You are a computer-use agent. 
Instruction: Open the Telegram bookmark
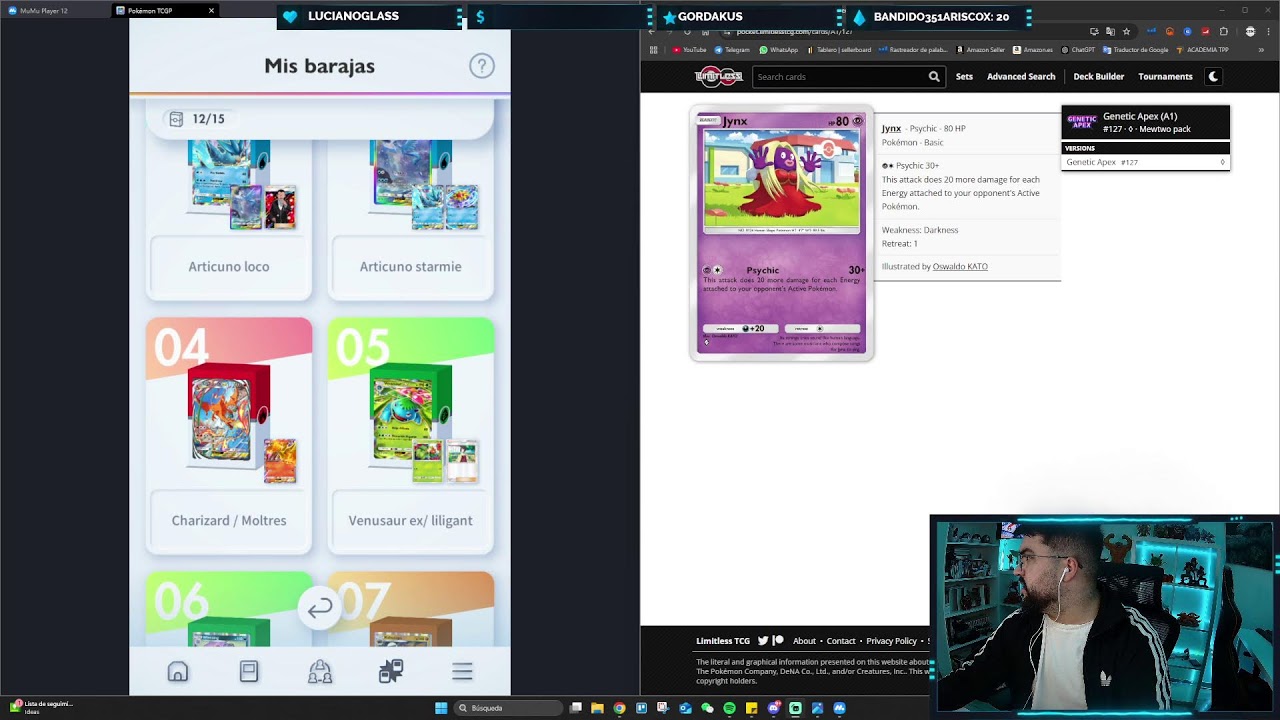tap(732, 50)
